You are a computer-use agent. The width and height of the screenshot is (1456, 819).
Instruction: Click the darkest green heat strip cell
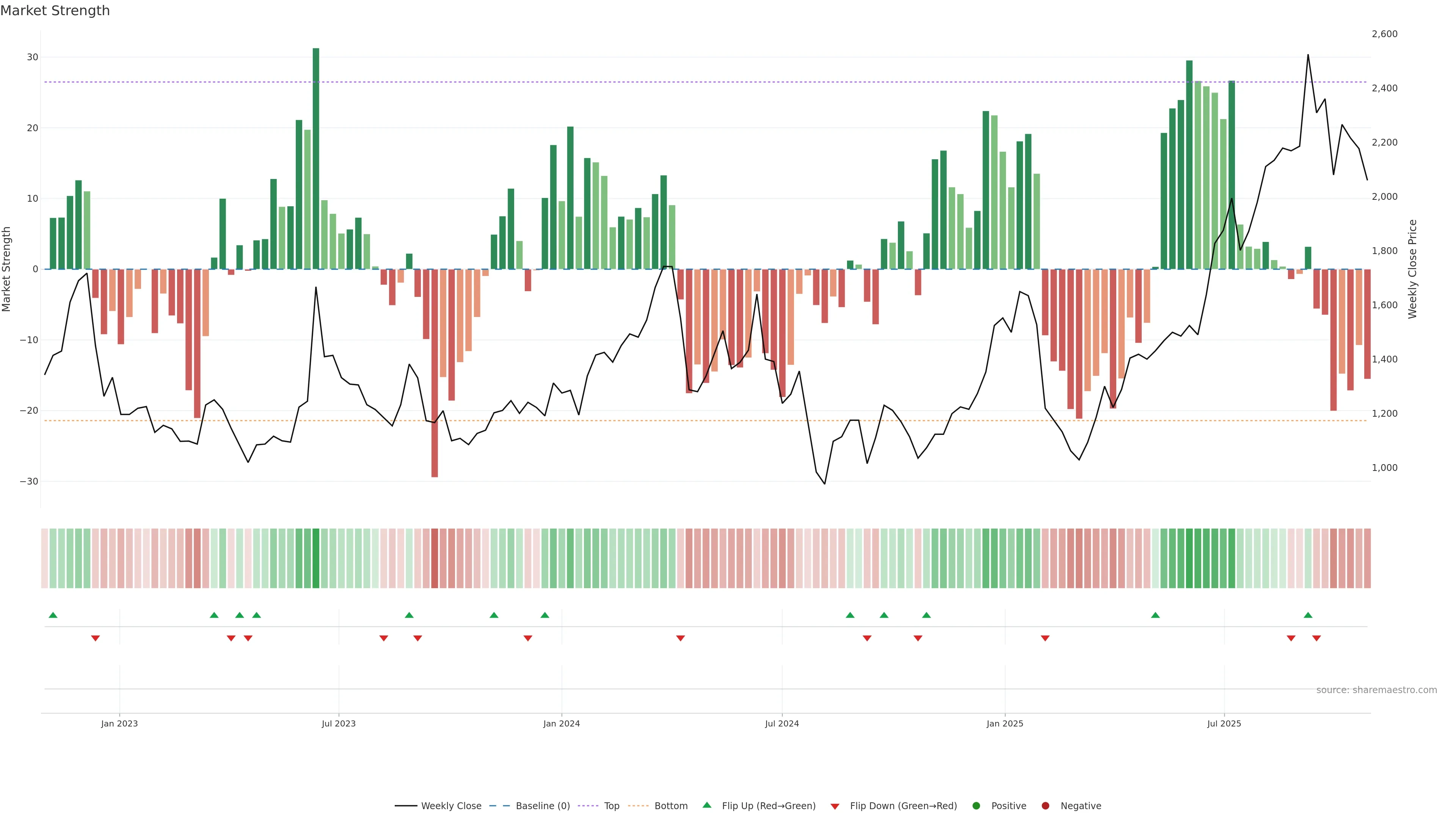pos(316,559)
